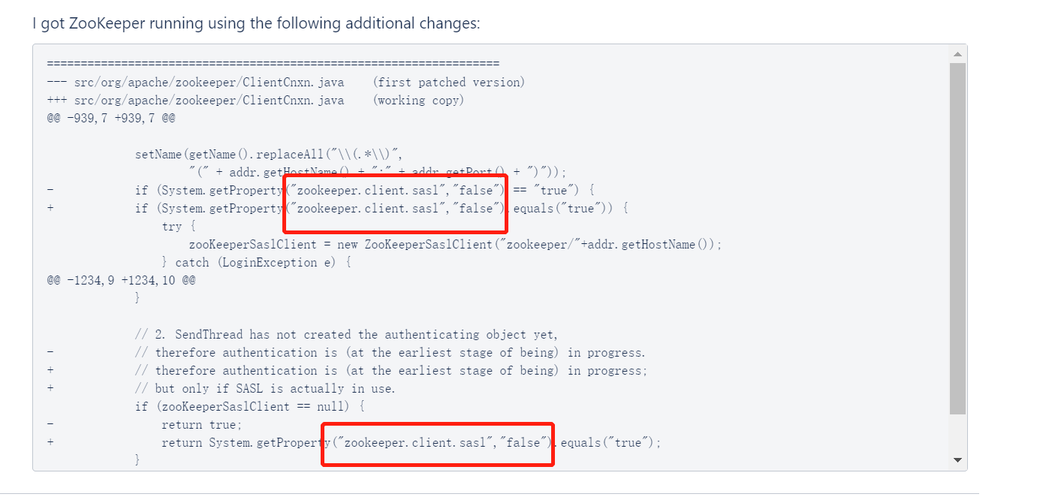The image size is (1040, 500).
Task: Click the intro sentence about ZooKeeper additional changes
Action: [256, 25]
